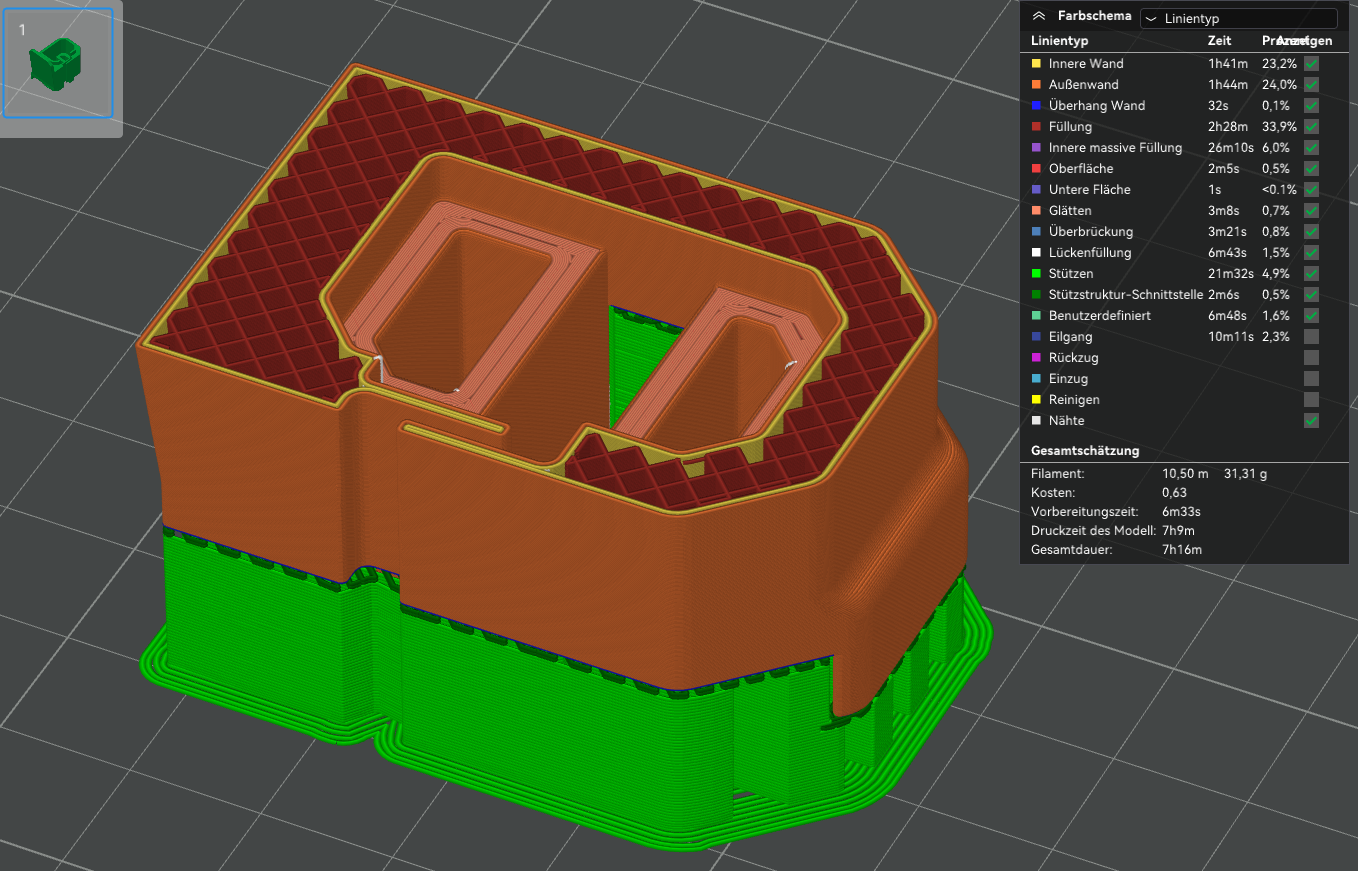Click the magenta Rückzug color swatch
This screenshot has height=871, width=1358.
[x=1036, y=358]
